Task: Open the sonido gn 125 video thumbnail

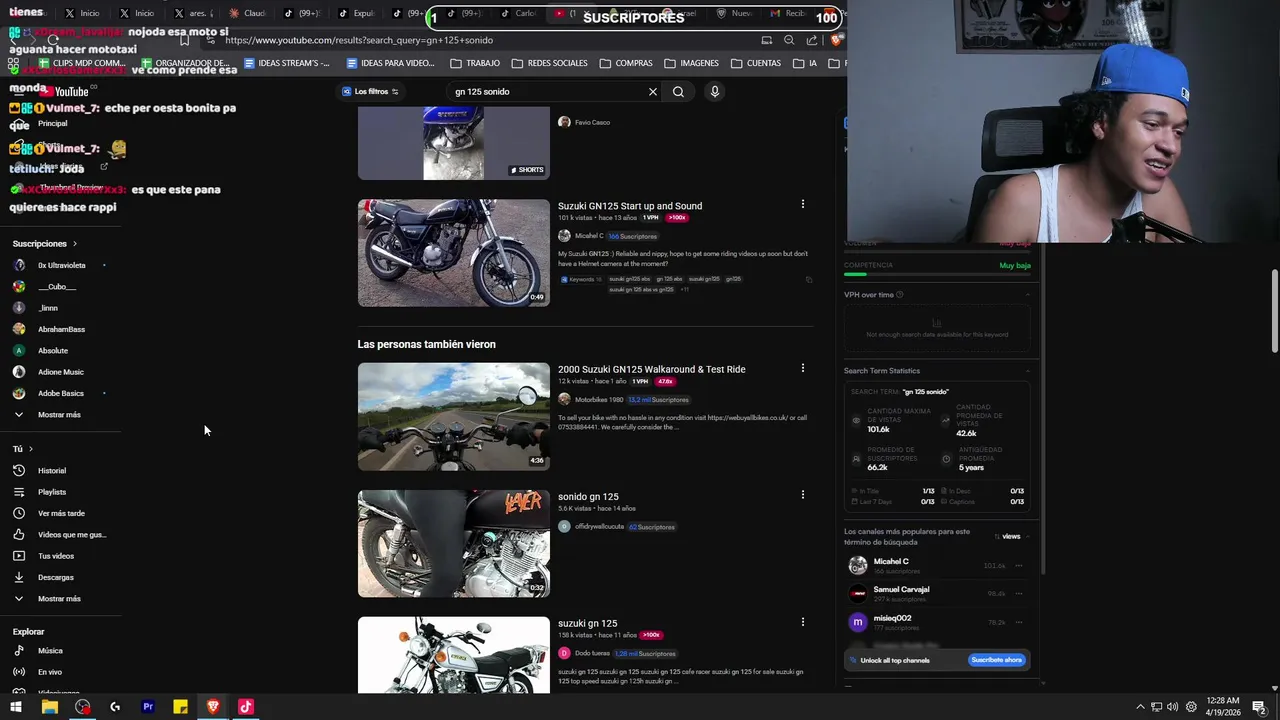Action: pos(454,543)
